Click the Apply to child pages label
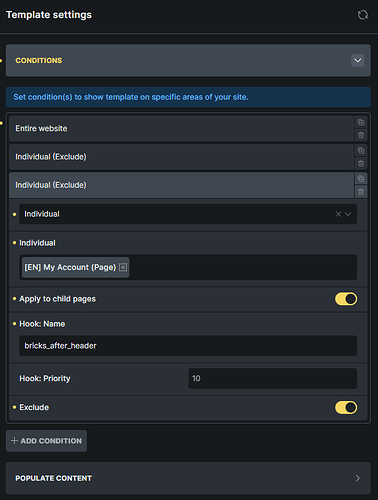 [57, 299]
